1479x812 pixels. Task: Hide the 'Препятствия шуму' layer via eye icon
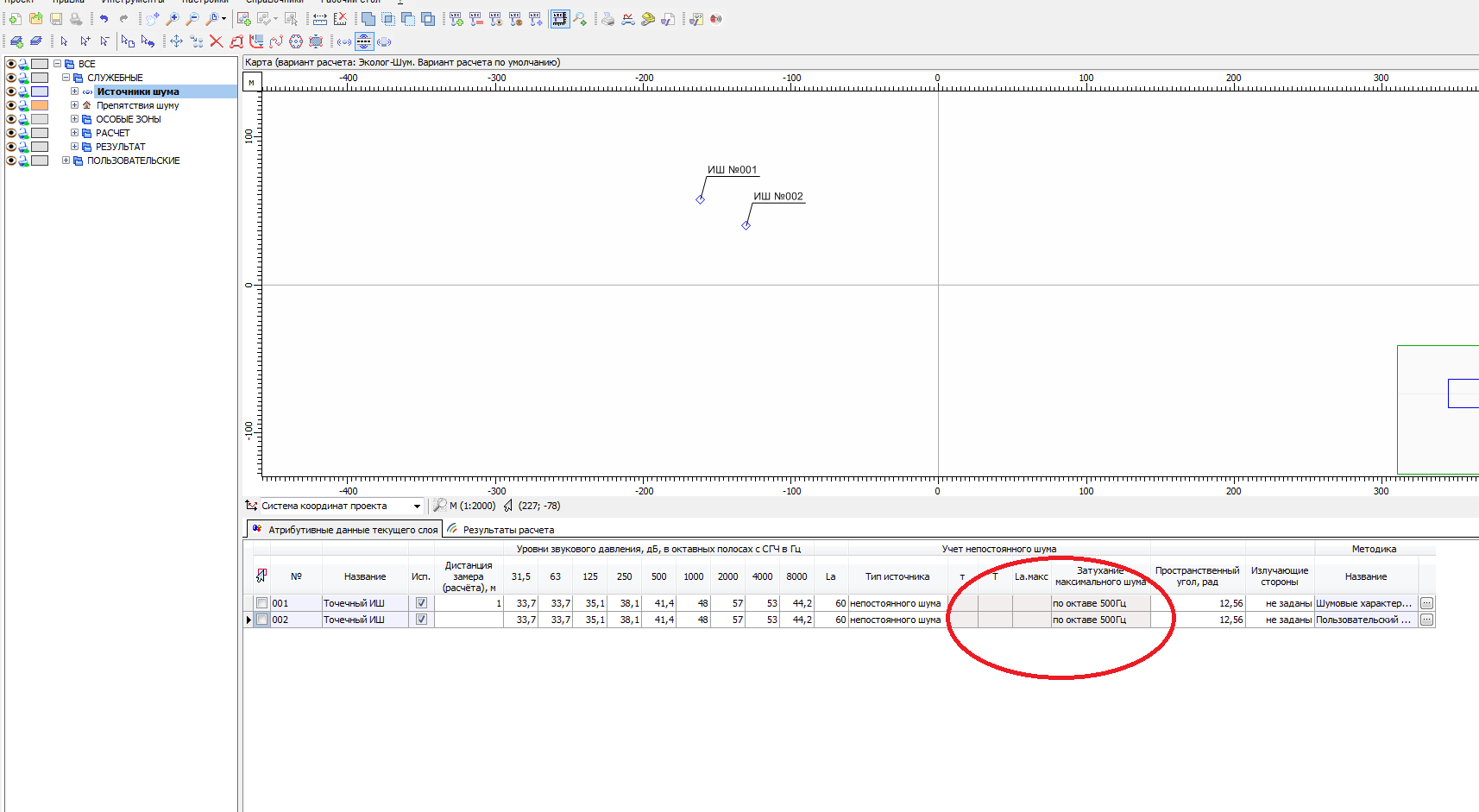pyautogui.click(x=11, y=105)
